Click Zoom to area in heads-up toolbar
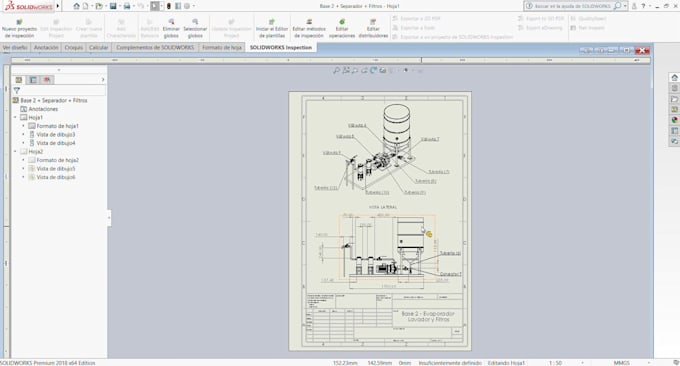 (346, 70)
